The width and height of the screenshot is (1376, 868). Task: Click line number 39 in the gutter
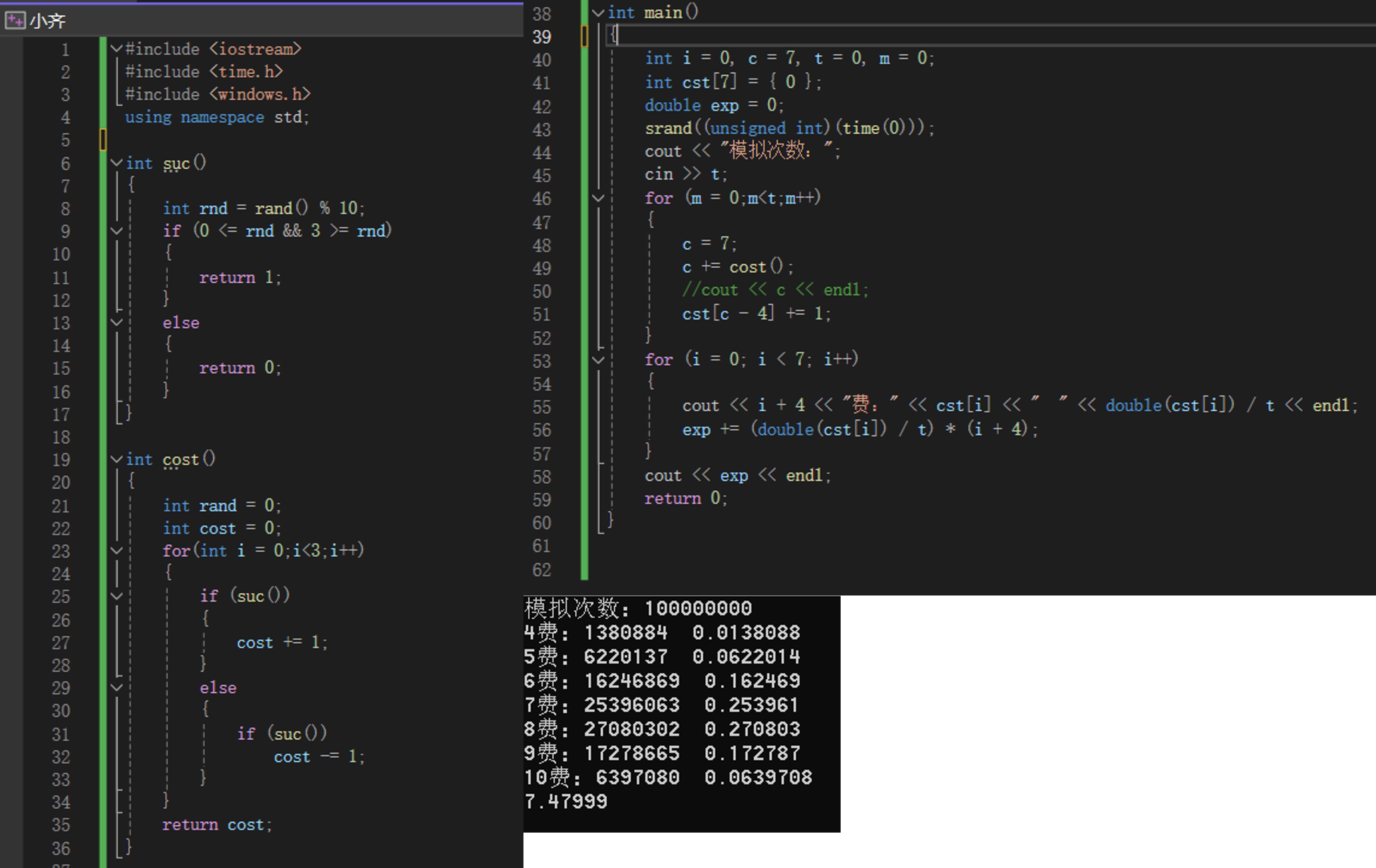[x=542, y=37]
